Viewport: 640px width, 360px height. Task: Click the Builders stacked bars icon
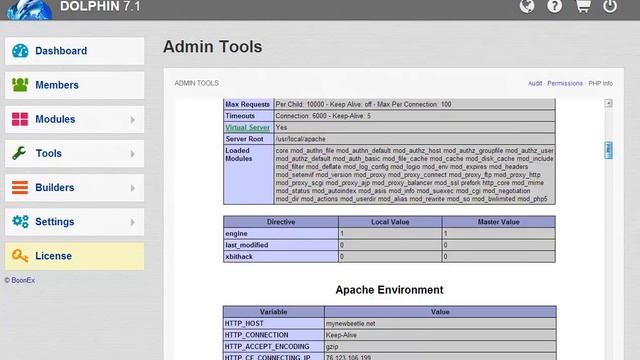click(20, 188)
